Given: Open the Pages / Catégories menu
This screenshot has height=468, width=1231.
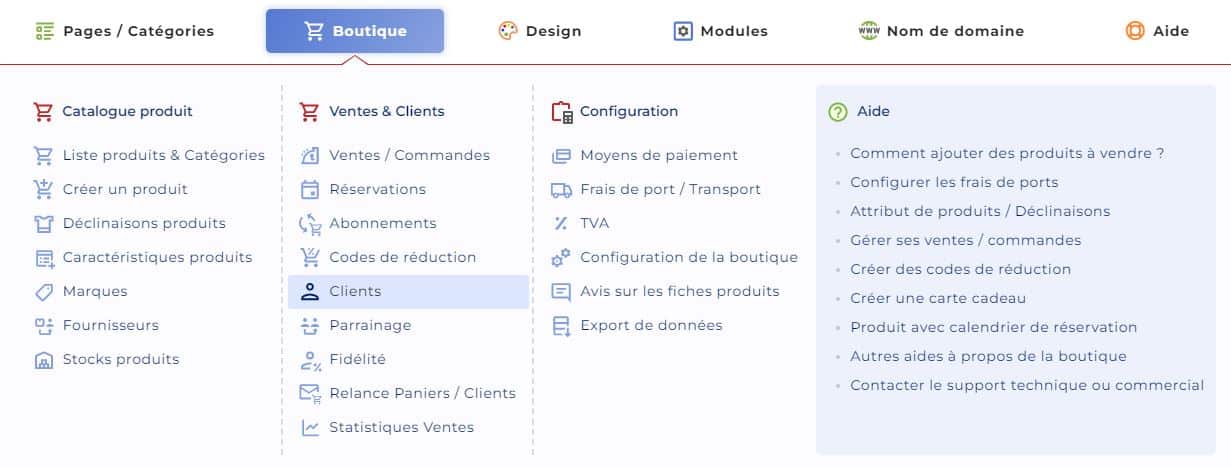Looking at the screenshot, I should [125, 31].
